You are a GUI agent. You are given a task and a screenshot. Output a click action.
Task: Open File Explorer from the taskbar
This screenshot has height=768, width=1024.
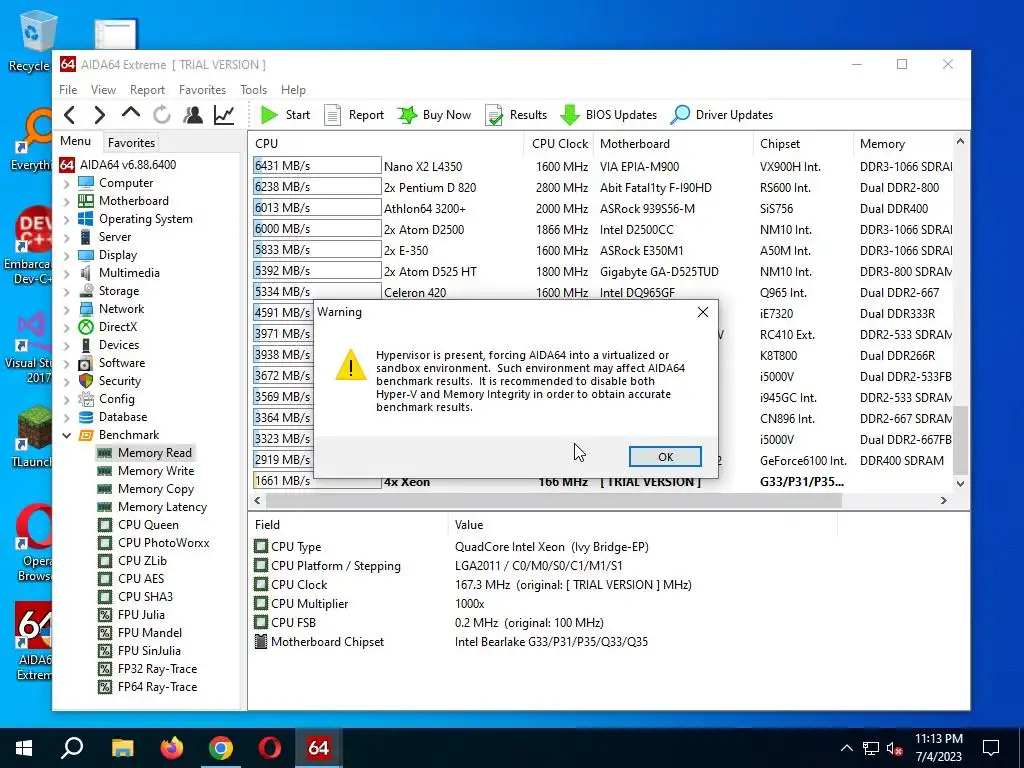[x=122, y=748]
